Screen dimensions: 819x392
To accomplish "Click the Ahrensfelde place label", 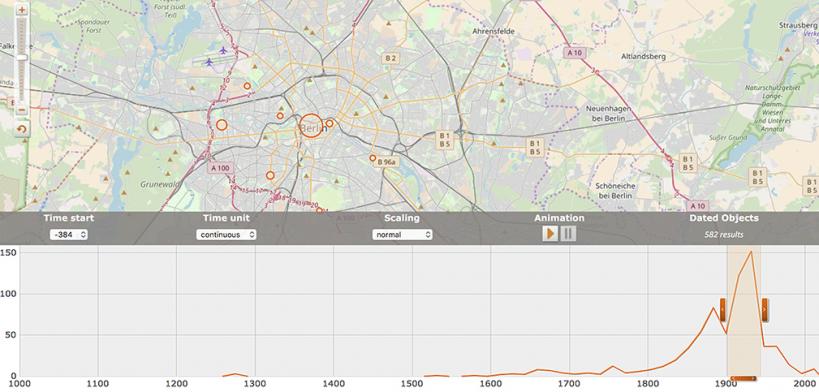I will coord(493,31).
